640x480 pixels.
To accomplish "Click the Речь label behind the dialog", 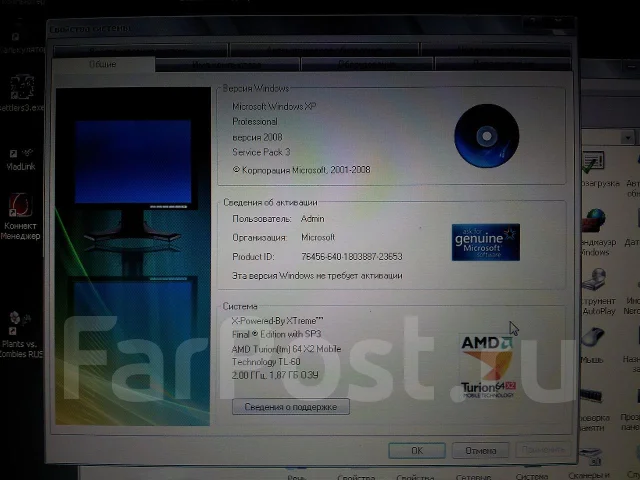I will coord(297,477).
